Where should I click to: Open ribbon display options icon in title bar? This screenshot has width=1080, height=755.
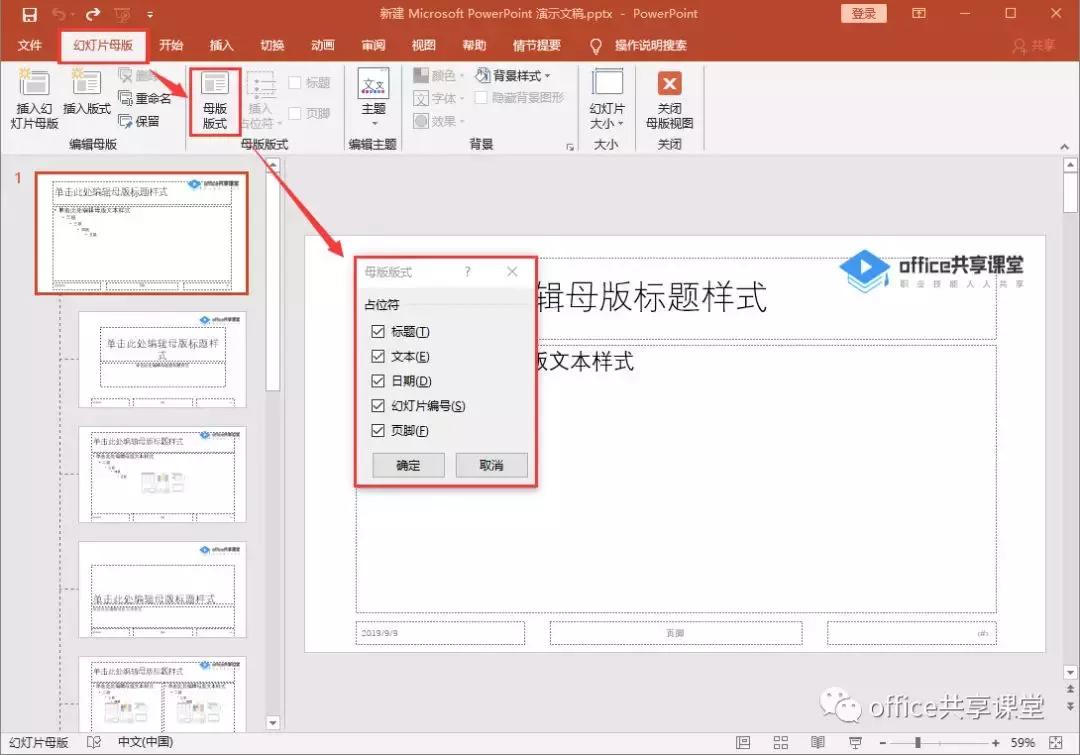[x=919, y=13]
